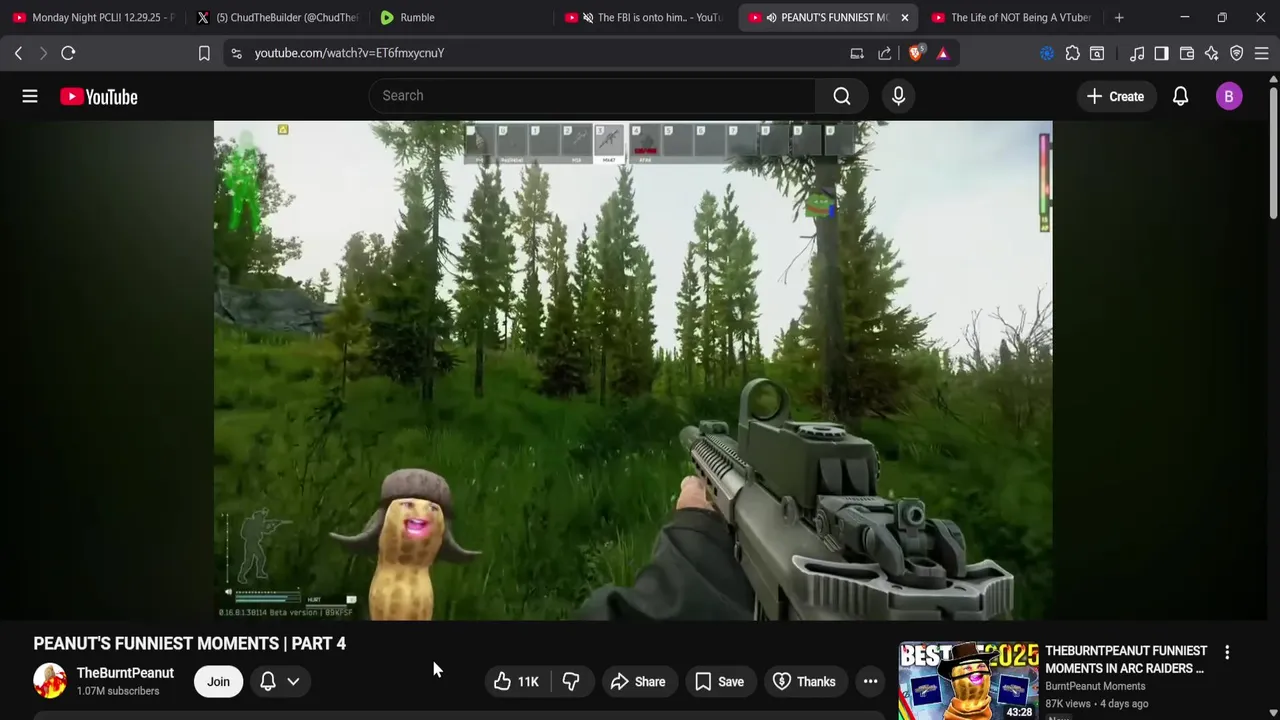Click the address bar URL

pos(349,53)
